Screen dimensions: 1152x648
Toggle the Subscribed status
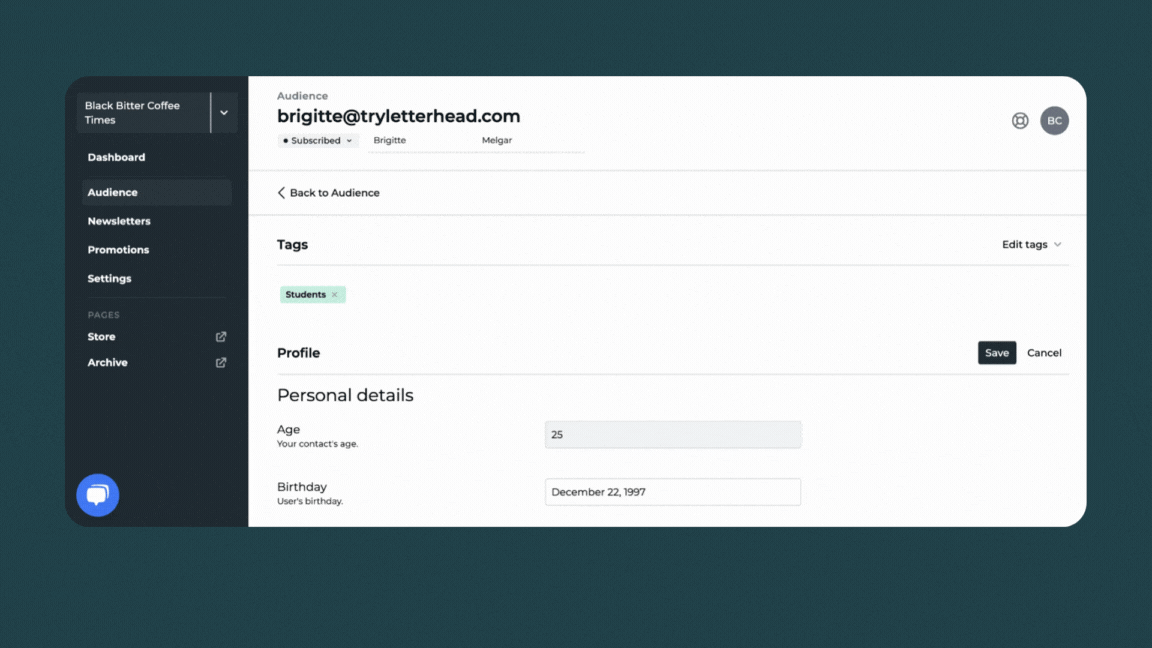[317, 140]
